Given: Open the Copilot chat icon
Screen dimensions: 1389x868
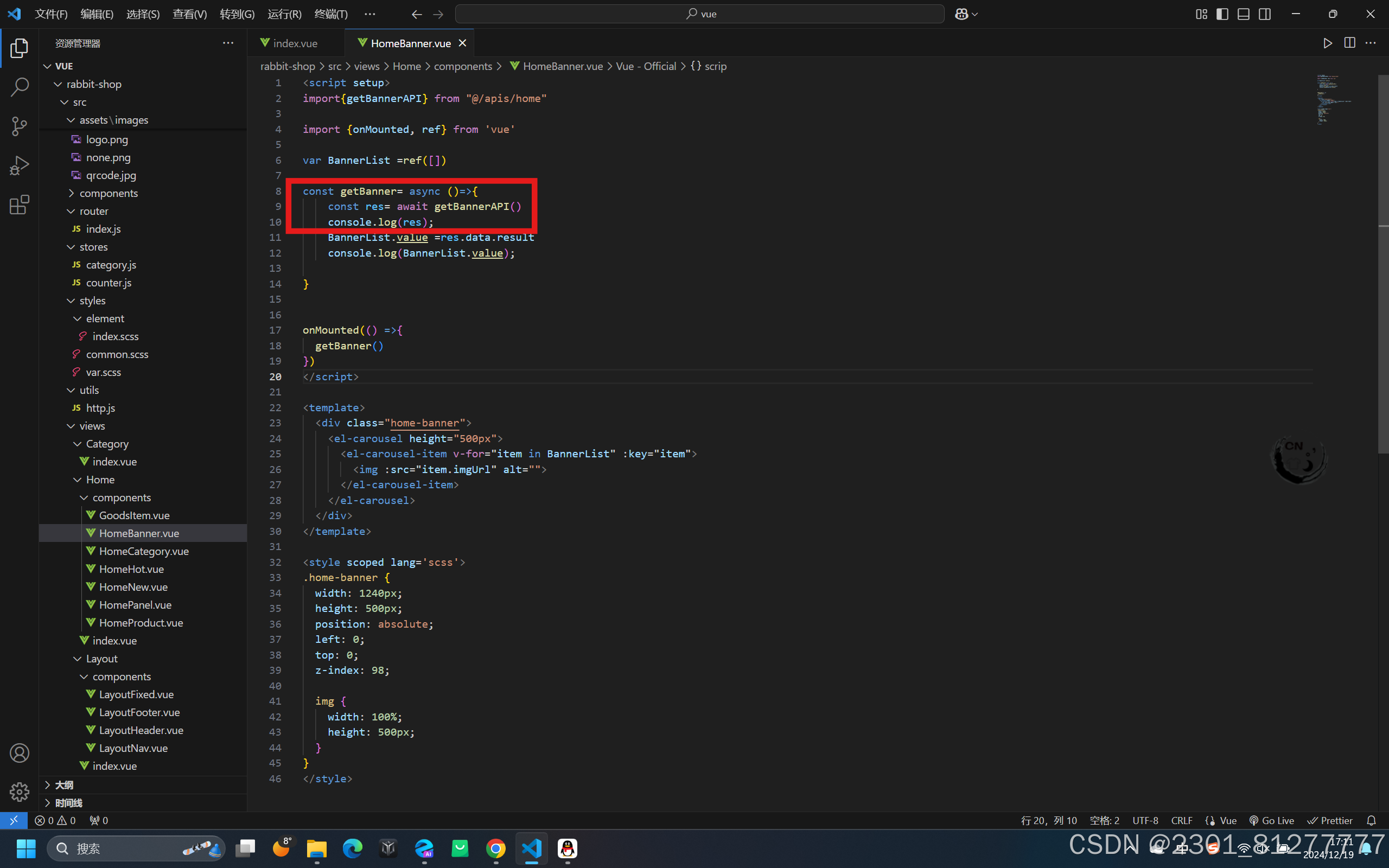Looking at the screenshot, I should pos(962,14).
